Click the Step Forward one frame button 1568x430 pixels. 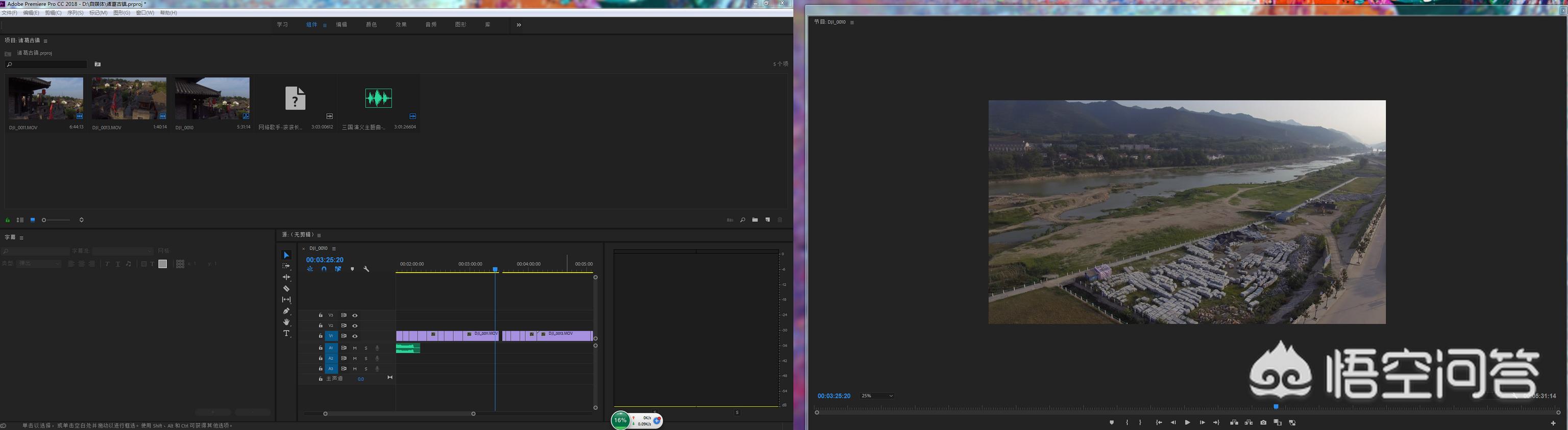(x=1202, y=423)
